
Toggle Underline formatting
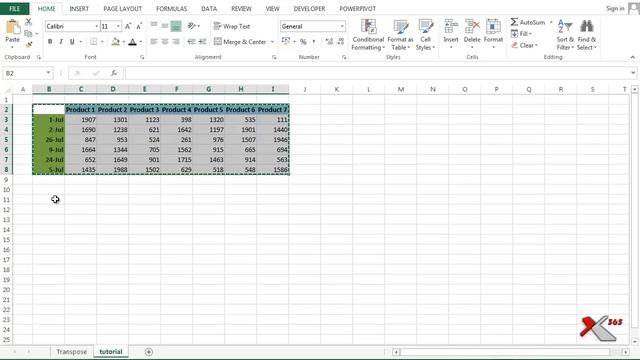[72, 42]
